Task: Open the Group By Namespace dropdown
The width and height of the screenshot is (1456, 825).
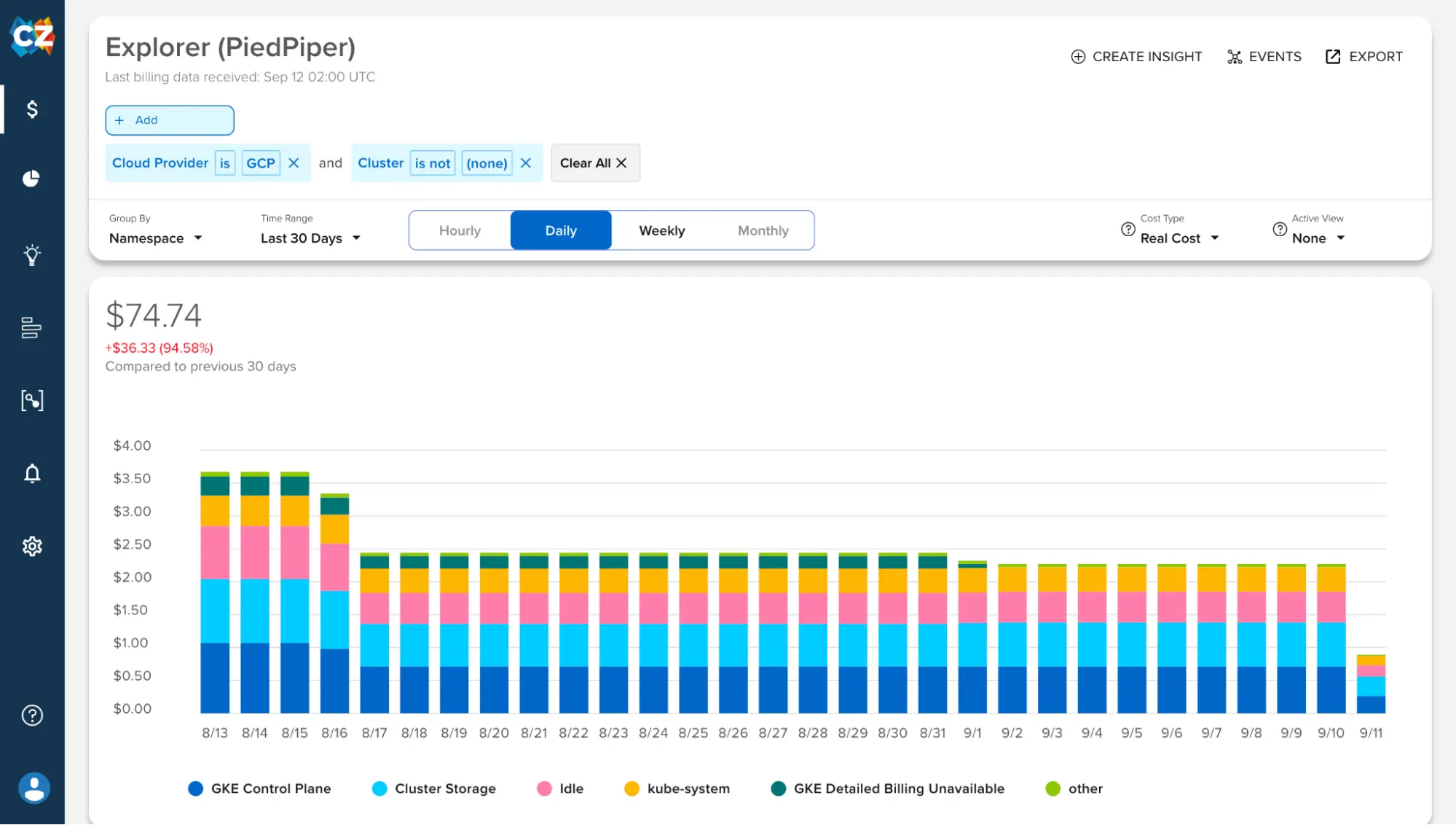Action: click(x=156, y=238)
